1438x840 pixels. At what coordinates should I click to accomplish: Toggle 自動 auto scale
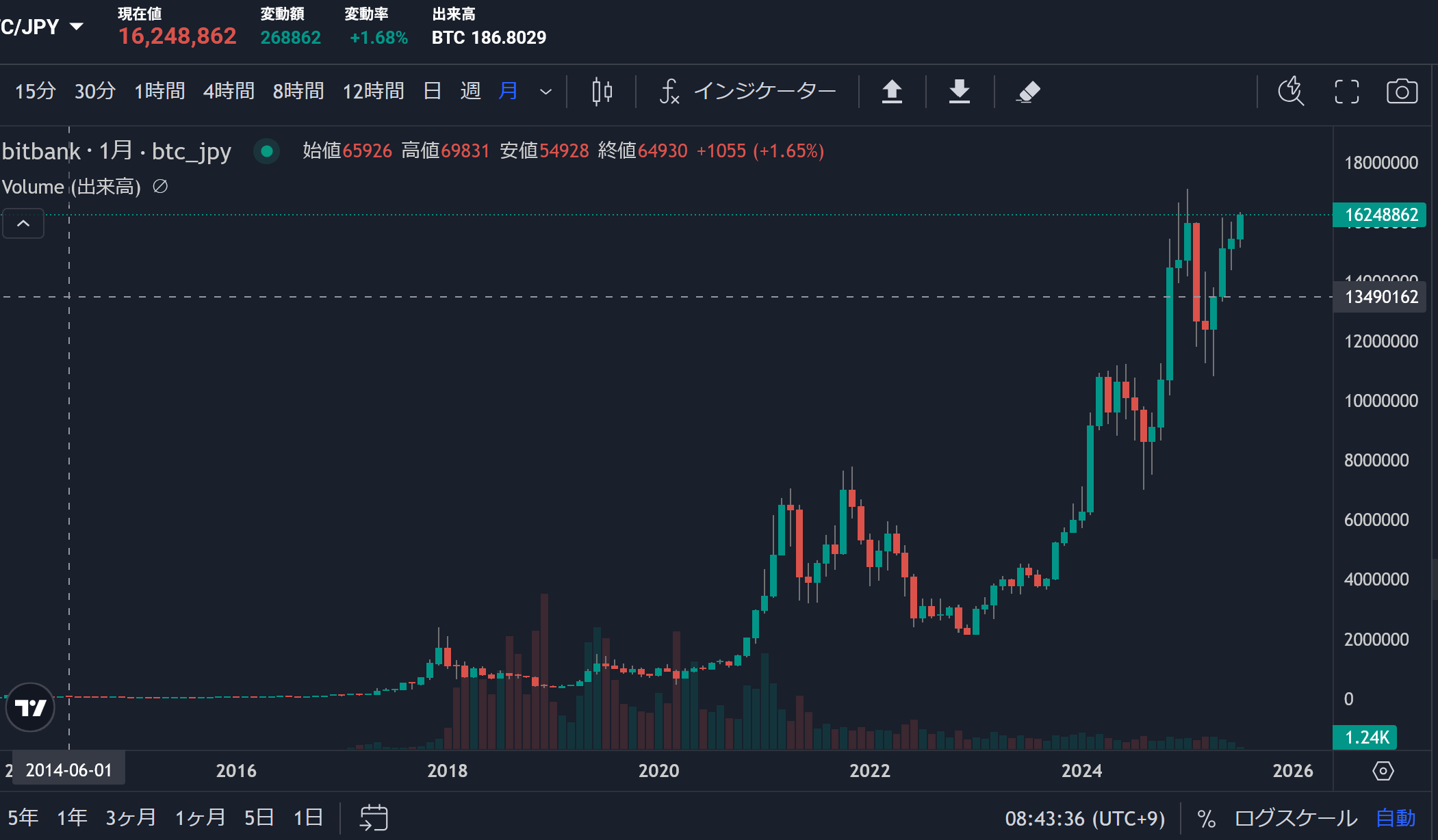point(1396,818)
